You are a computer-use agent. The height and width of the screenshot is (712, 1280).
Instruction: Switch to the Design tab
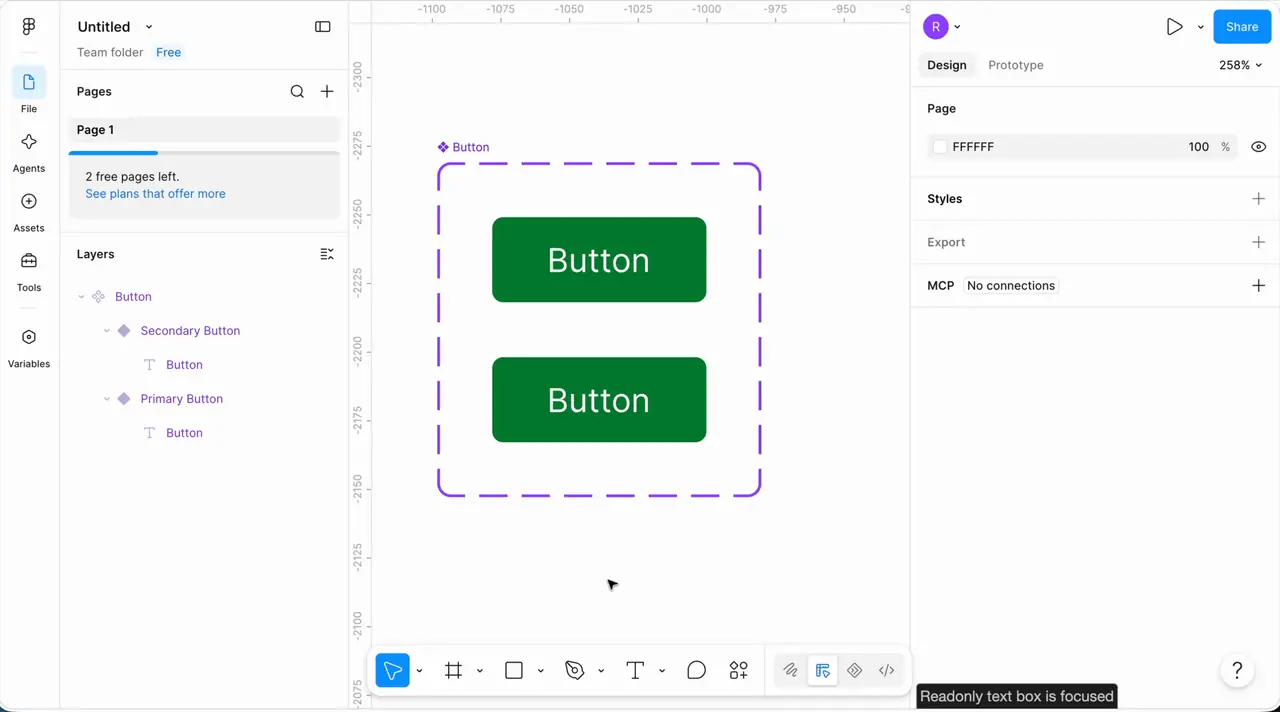946,65
